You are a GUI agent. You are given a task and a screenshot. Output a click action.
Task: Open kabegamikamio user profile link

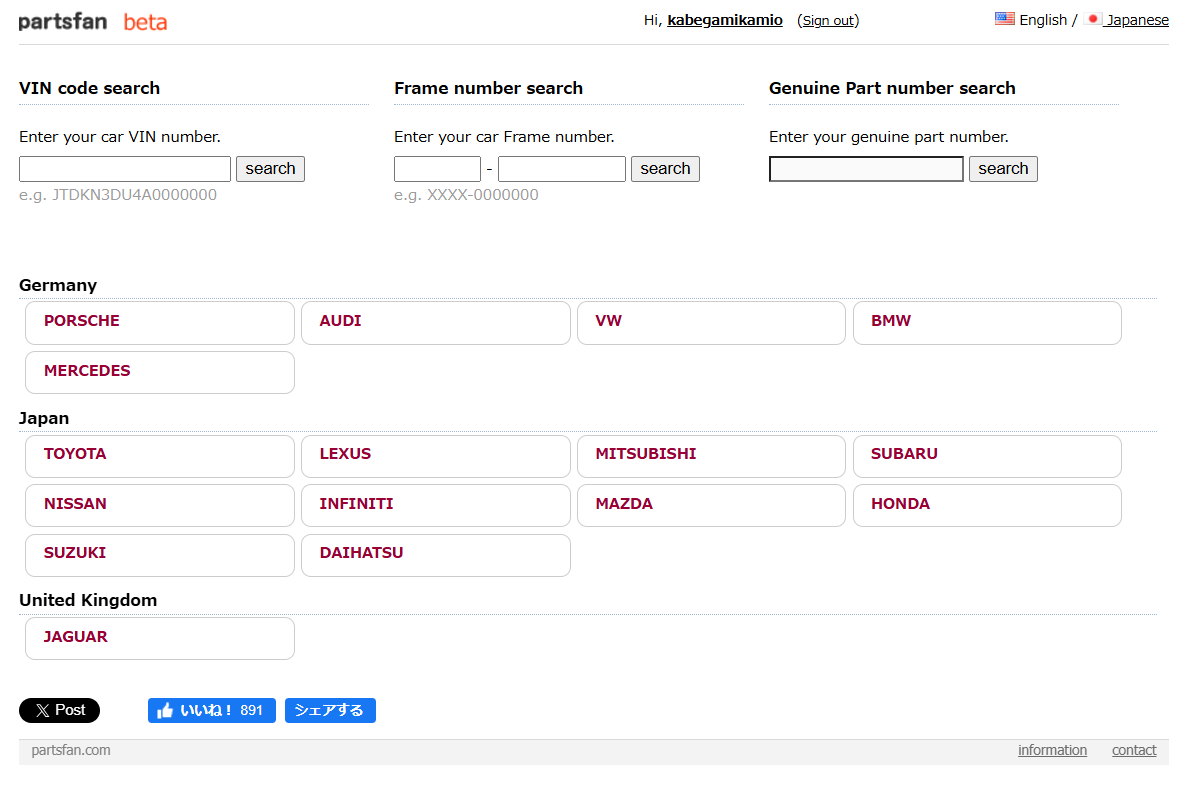[725, 20]
